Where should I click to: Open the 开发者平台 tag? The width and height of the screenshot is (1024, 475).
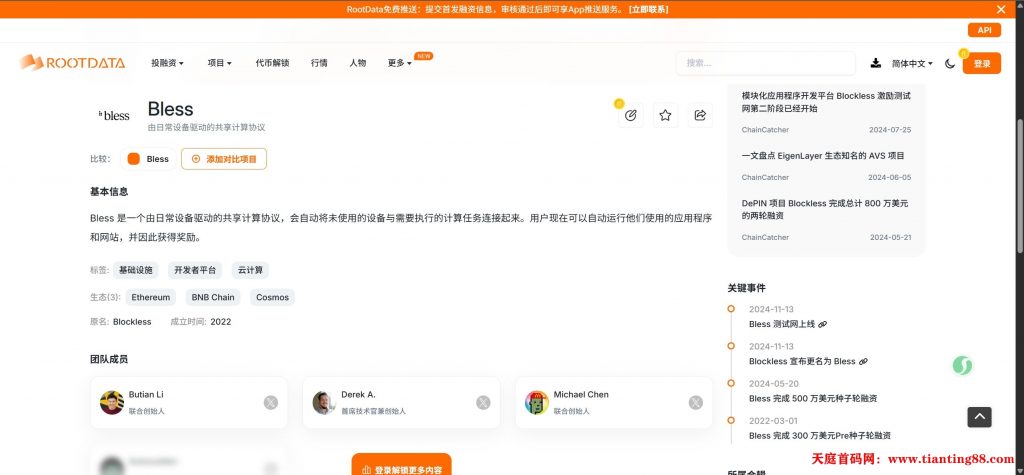[195, 270]
